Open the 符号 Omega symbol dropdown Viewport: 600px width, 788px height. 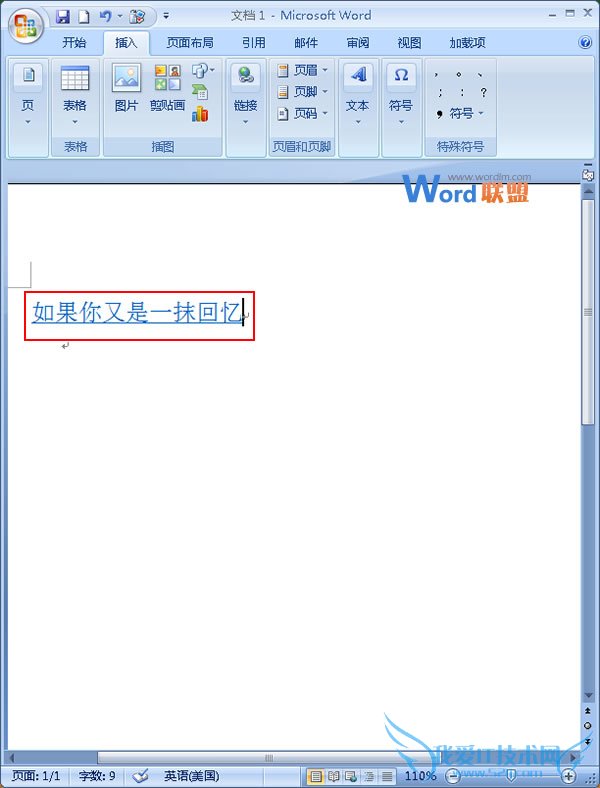(x=401, y=95)
